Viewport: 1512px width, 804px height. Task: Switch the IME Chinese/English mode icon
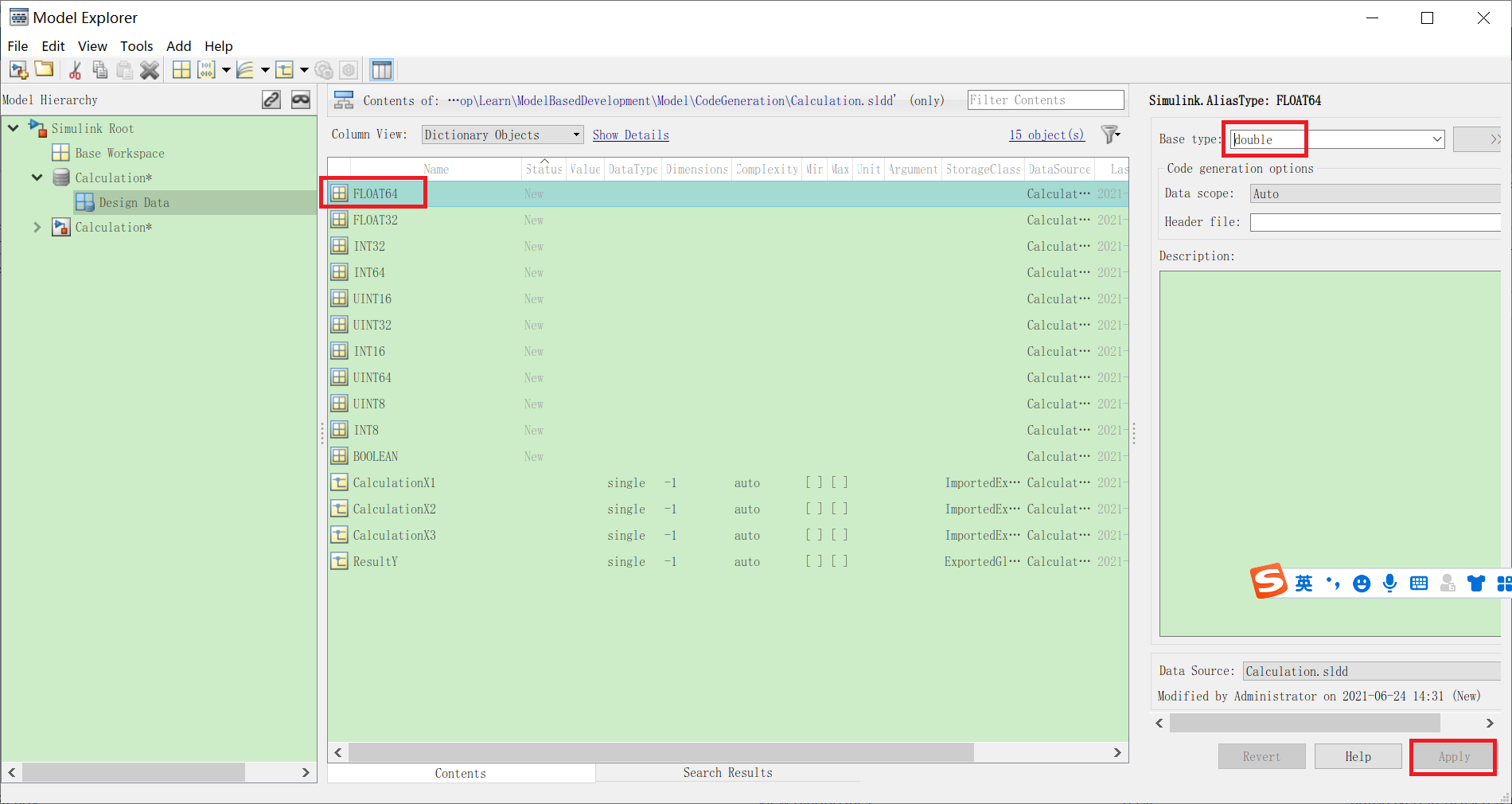click(x=1304, y=583)
